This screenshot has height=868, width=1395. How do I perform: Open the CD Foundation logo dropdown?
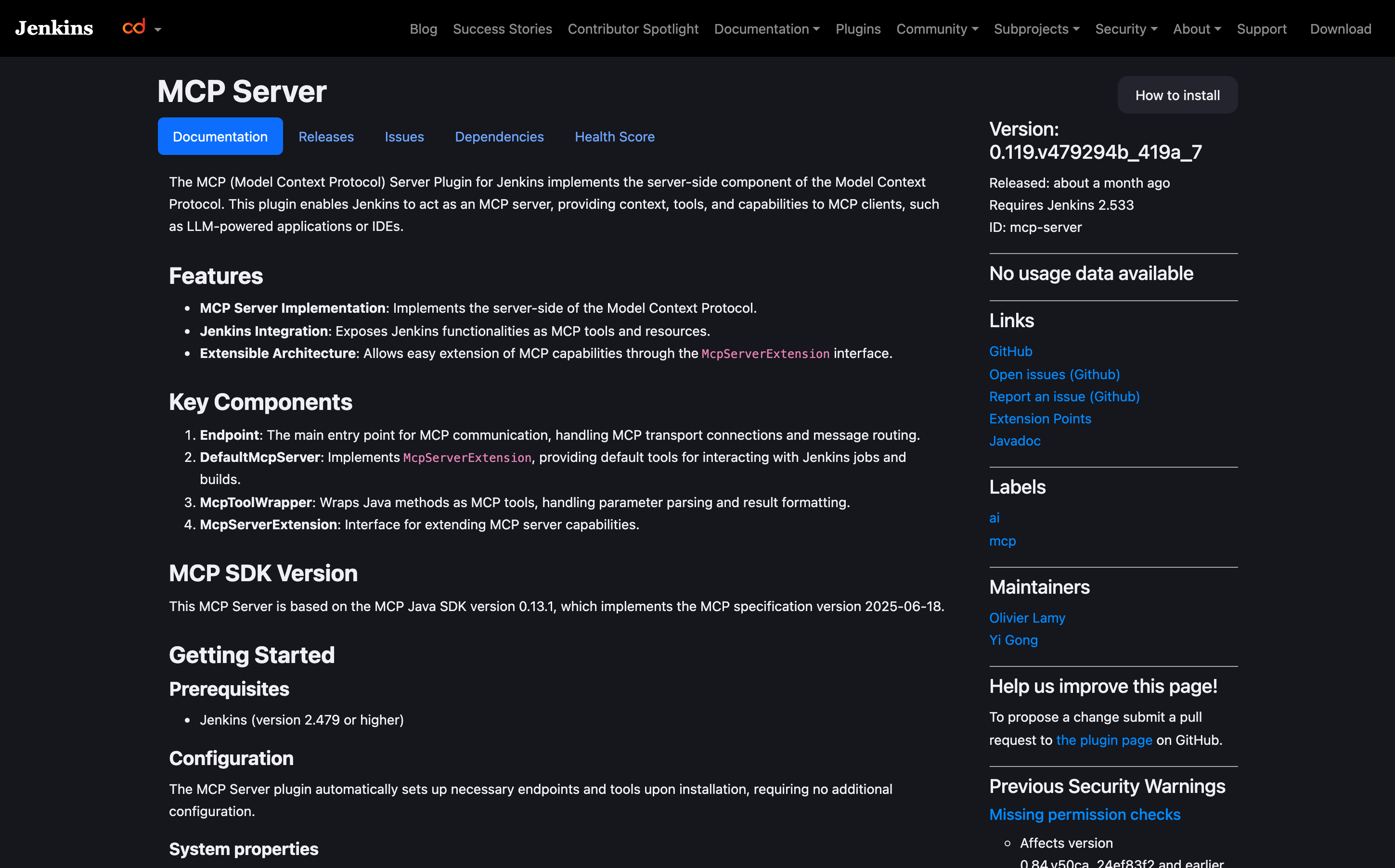coord(141,28)
